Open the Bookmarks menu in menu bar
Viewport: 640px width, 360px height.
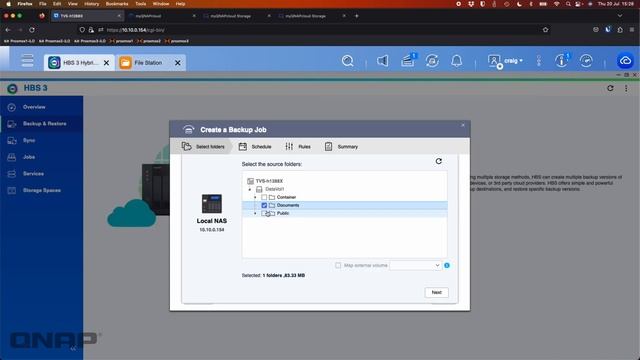point(117,4)
